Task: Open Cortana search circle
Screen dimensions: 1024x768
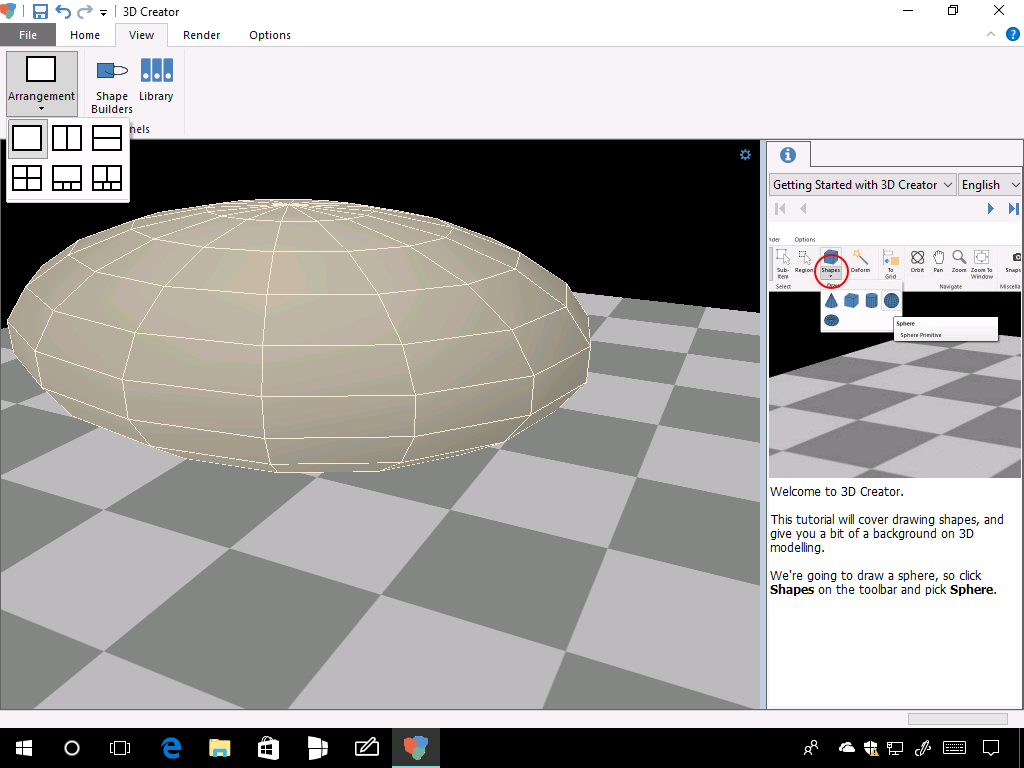Action: coord(72,748)
